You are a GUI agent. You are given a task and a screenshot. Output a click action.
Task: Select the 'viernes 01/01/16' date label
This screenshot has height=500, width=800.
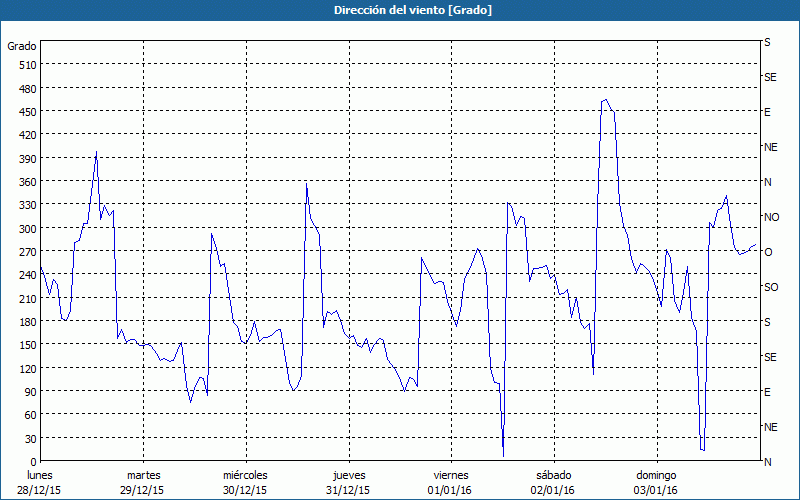[451, 482]
